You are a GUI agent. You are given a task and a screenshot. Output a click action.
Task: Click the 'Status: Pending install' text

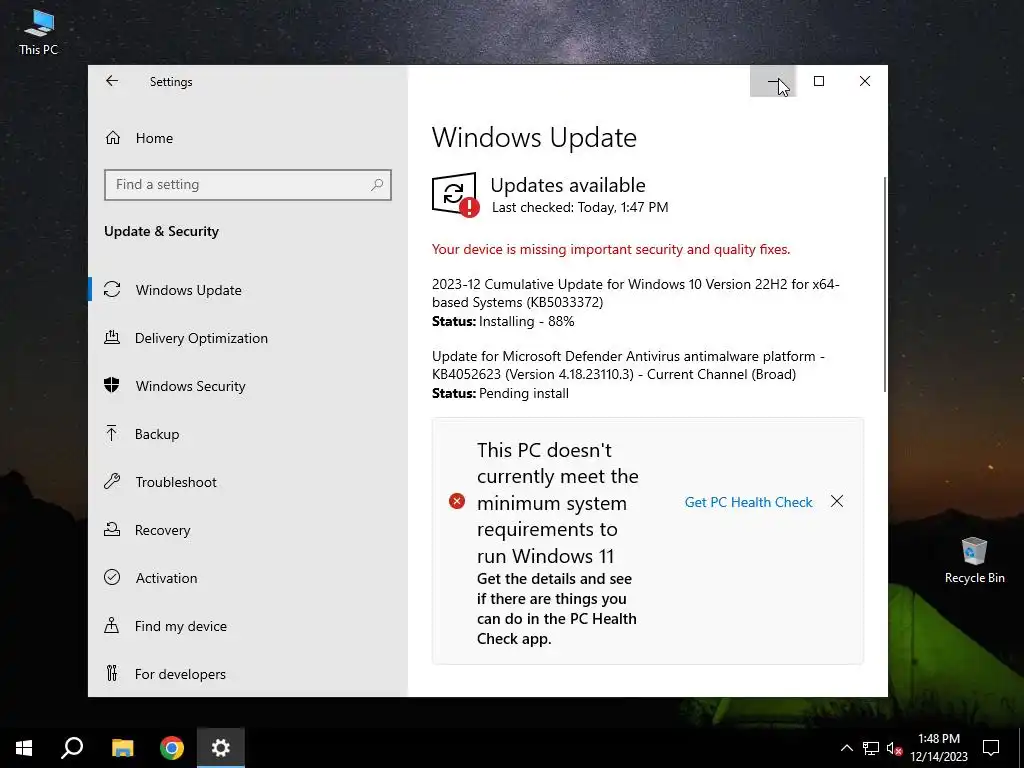point(500,393)
